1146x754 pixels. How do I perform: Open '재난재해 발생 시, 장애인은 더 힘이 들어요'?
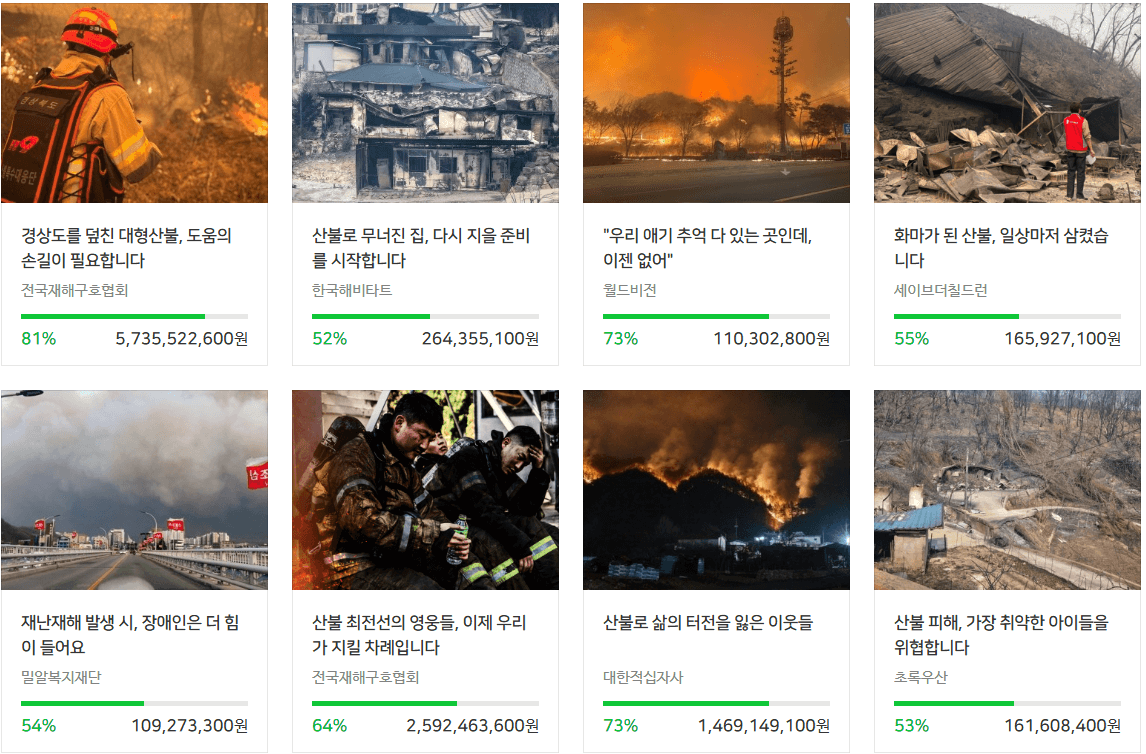[130, 635]
